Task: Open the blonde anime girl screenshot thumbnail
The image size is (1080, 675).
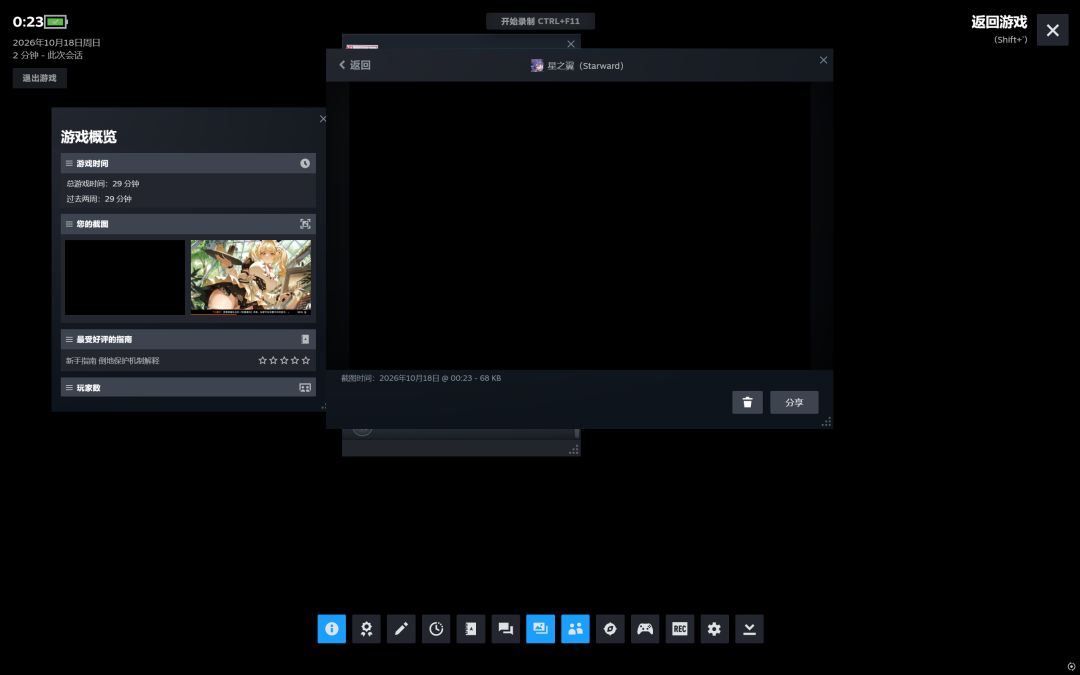Action: tap(251, 278)
